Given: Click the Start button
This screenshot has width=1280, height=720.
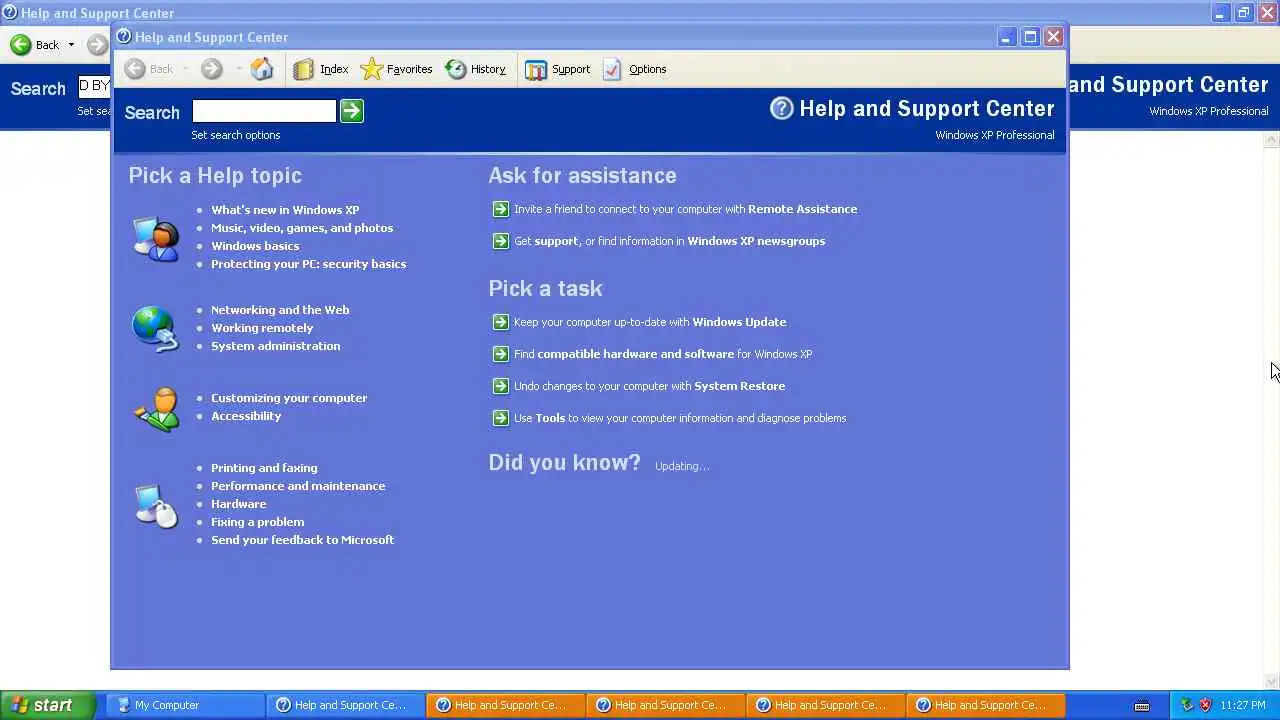Looking at the screenshot, I should point(48,705).
